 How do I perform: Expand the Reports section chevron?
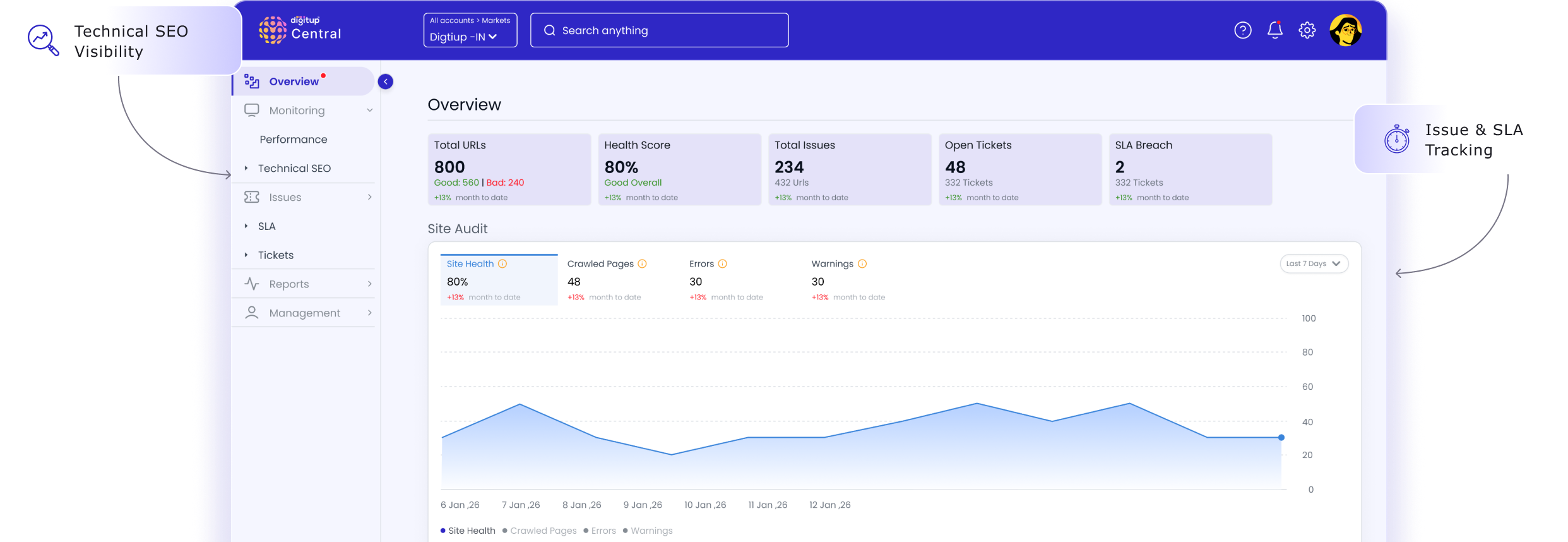pos(370,284)
